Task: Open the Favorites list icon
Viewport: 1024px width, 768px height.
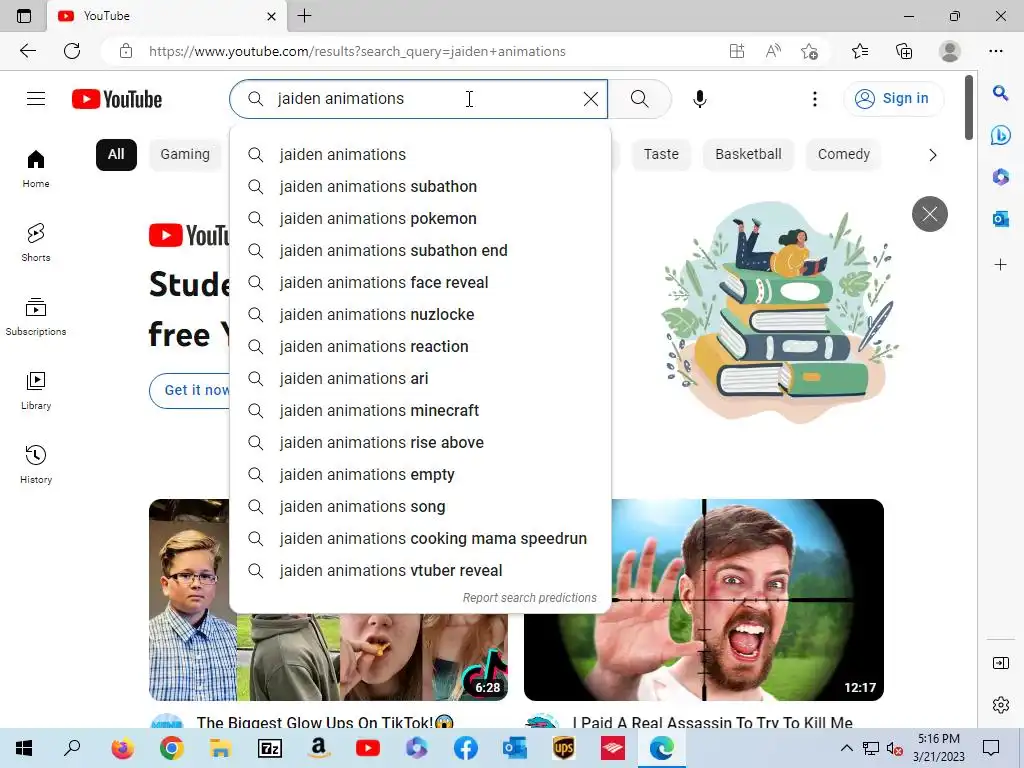Action: tap(860, 51)
